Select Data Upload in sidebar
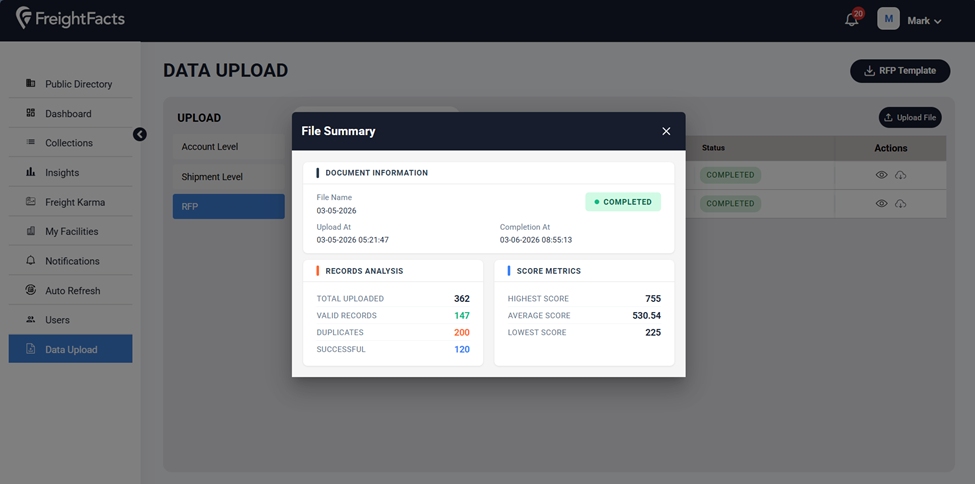Screen dimensions: 975x484 click(70, 349)
